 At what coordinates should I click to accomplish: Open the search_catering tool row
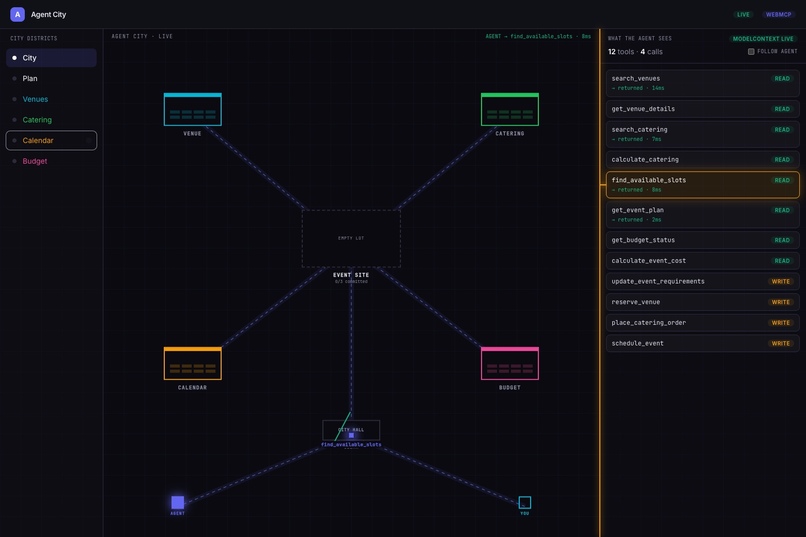pyautogui.click(x=703, y=134)
